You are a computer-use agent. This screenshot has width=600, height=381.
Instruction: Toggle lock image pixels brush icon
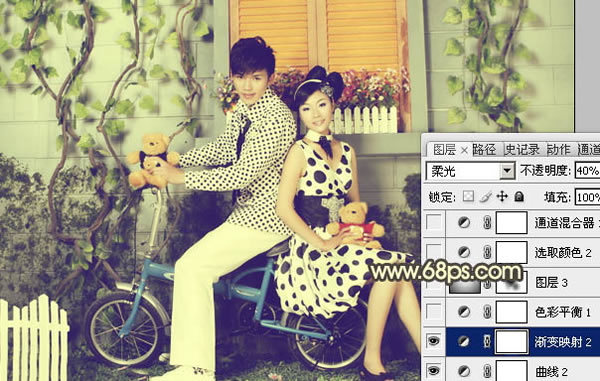485,197
